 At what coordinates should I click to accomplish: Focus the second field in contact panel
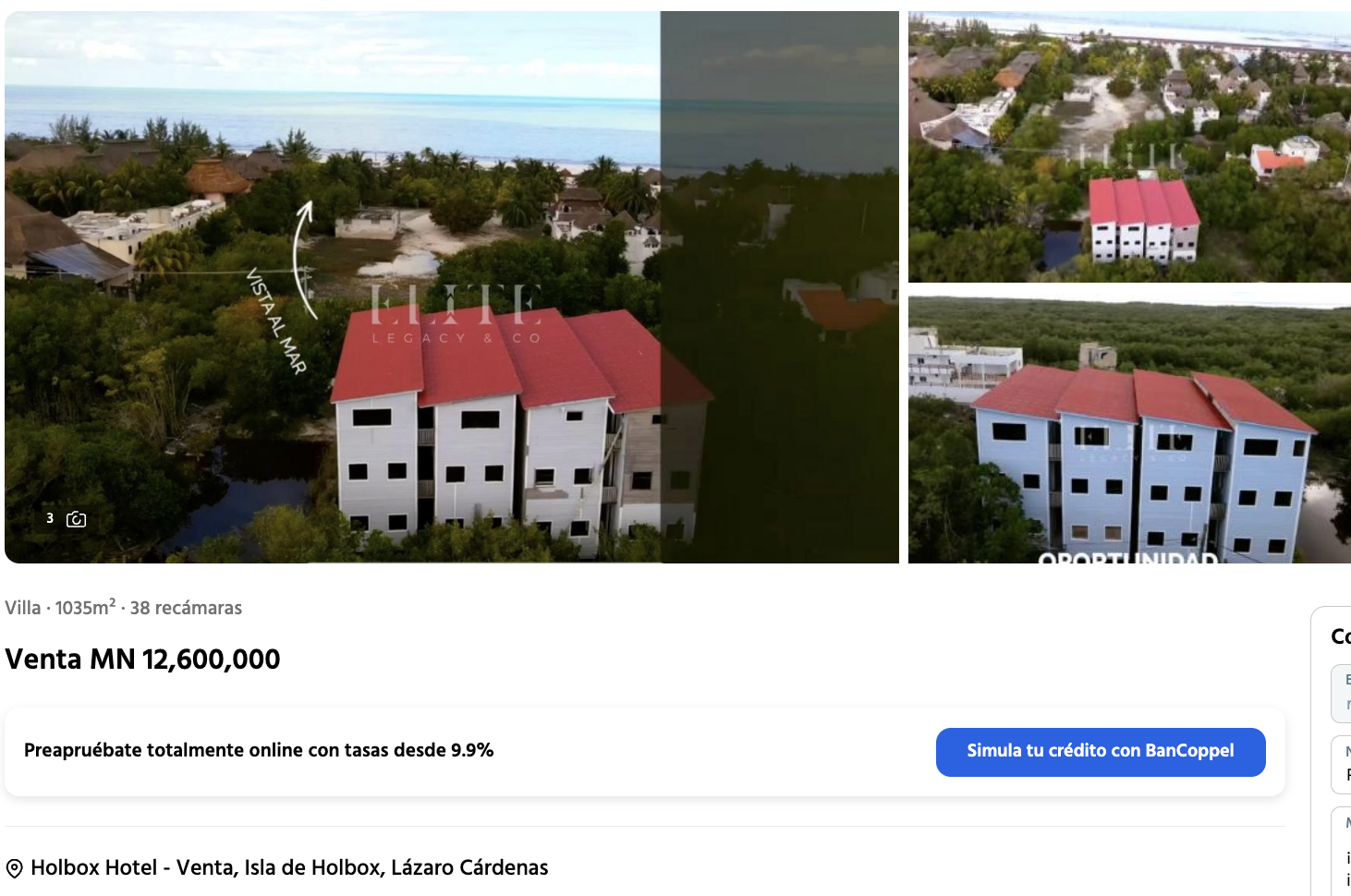1341,764
